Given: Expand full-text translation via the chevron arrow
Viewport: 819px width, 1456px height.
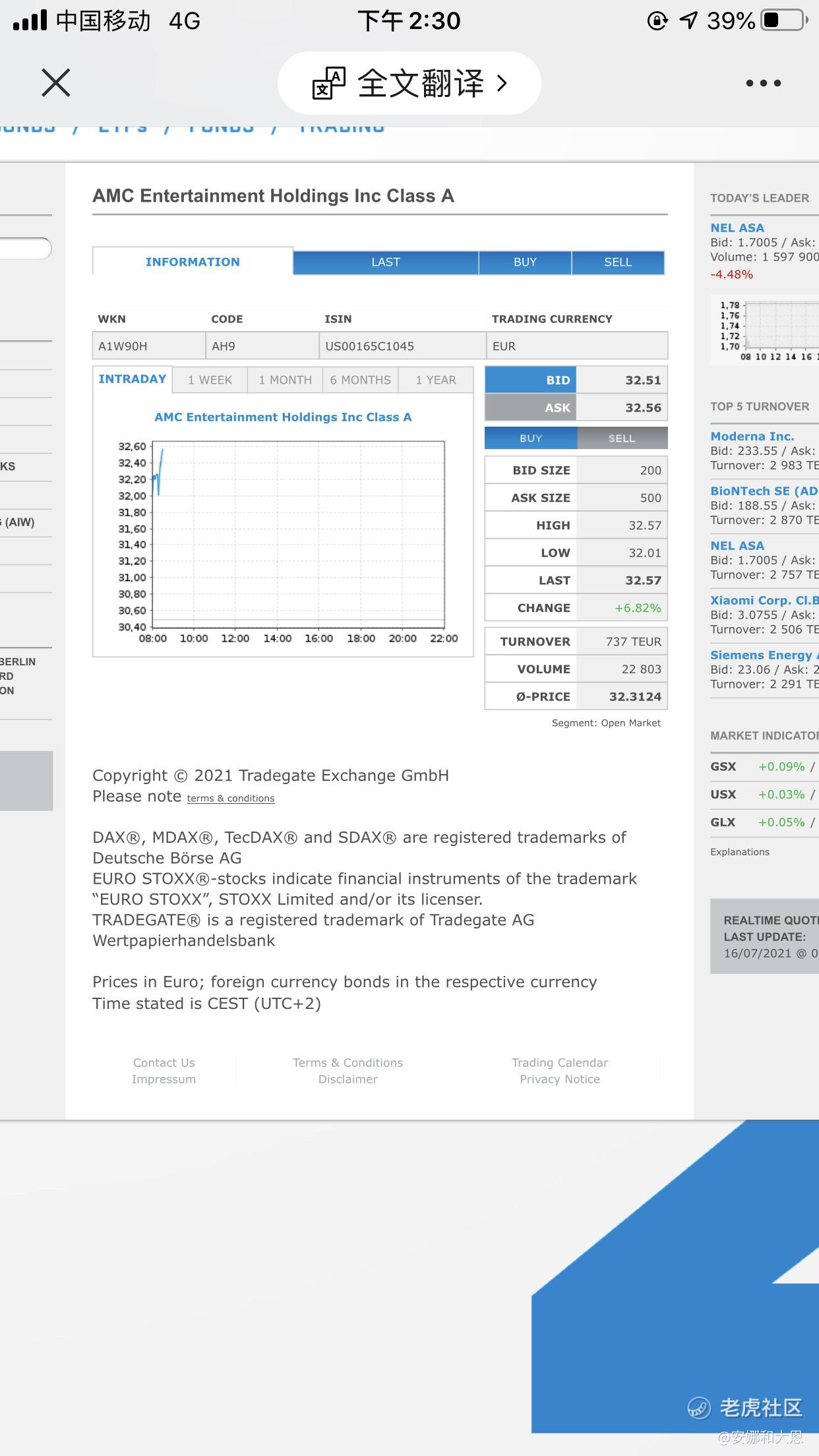Looking at the screenshot, I should [x=502, y=83].
